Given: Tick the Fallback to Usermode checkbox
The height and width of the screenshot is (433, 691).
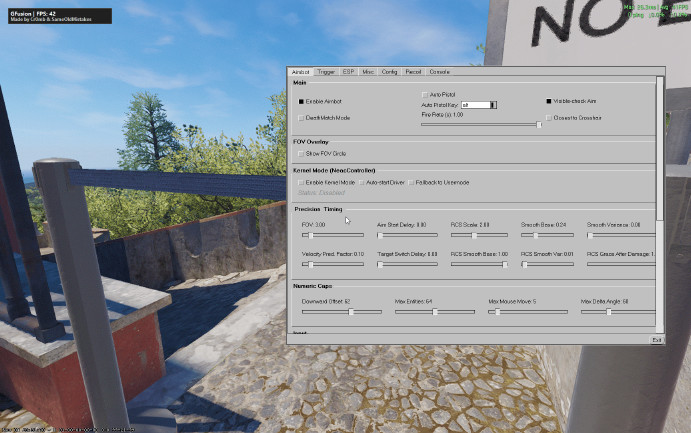Looking at the screenshot, I should [413, 182].
